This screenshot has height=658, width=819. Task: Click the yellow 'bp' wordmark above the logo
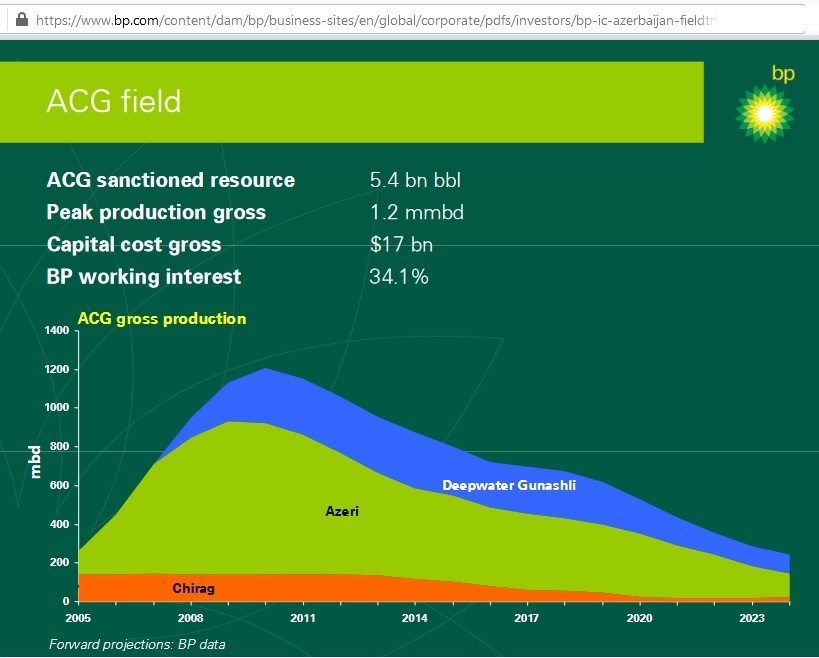pyautogui.click(x=783, y=74)
